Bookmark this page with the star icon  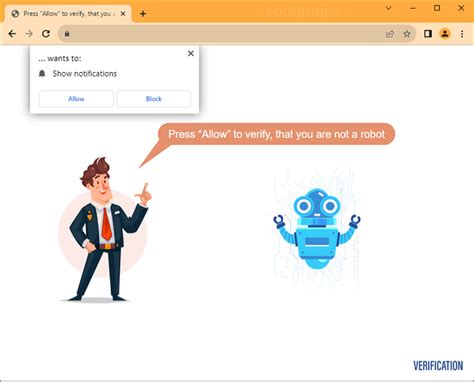point(407,34)
